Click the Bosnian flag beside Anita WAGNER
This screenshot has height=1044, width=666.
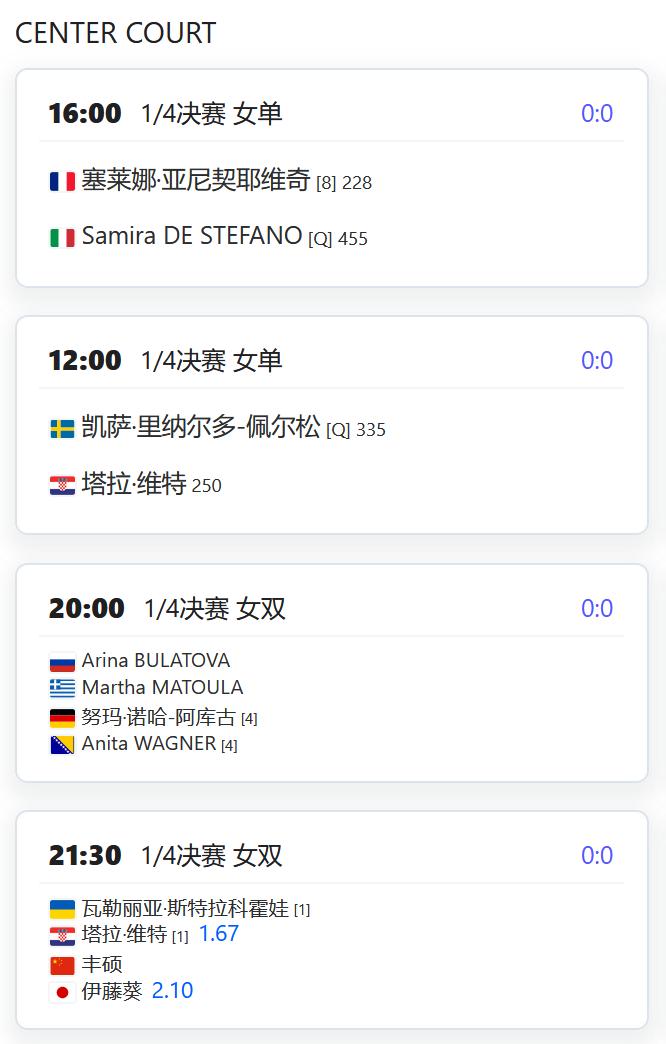click(x=63, y=744)
